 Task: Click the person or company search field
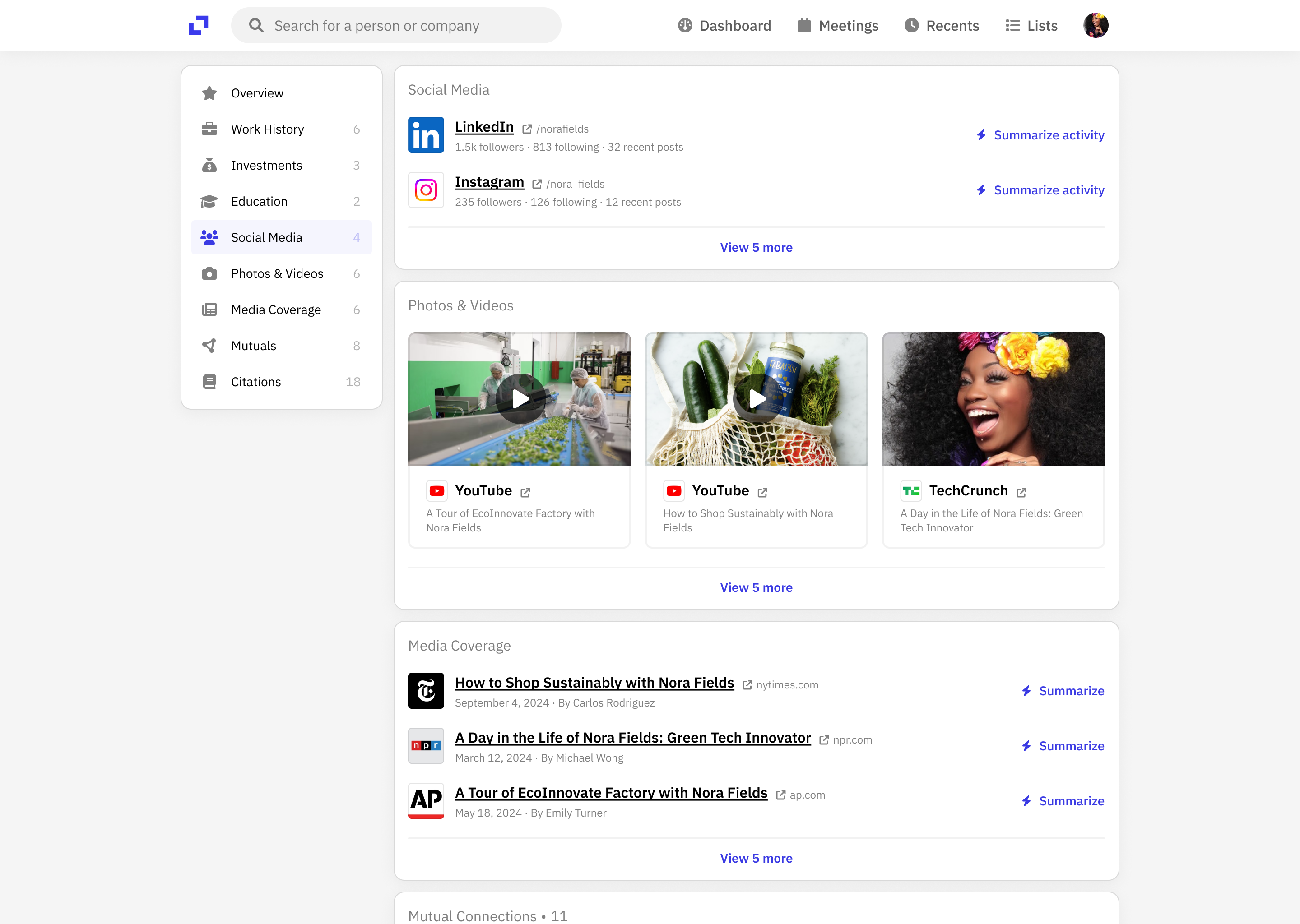tap(396, 26)
